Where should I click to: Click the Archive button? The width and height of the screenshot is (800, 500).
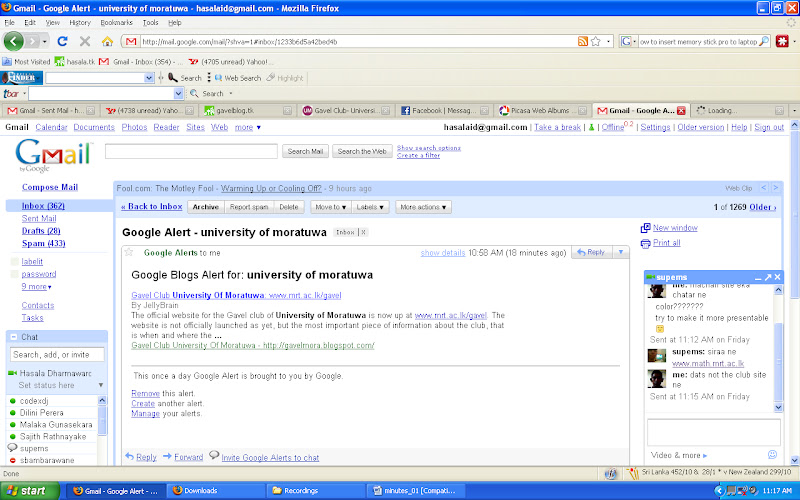(206, 207)
